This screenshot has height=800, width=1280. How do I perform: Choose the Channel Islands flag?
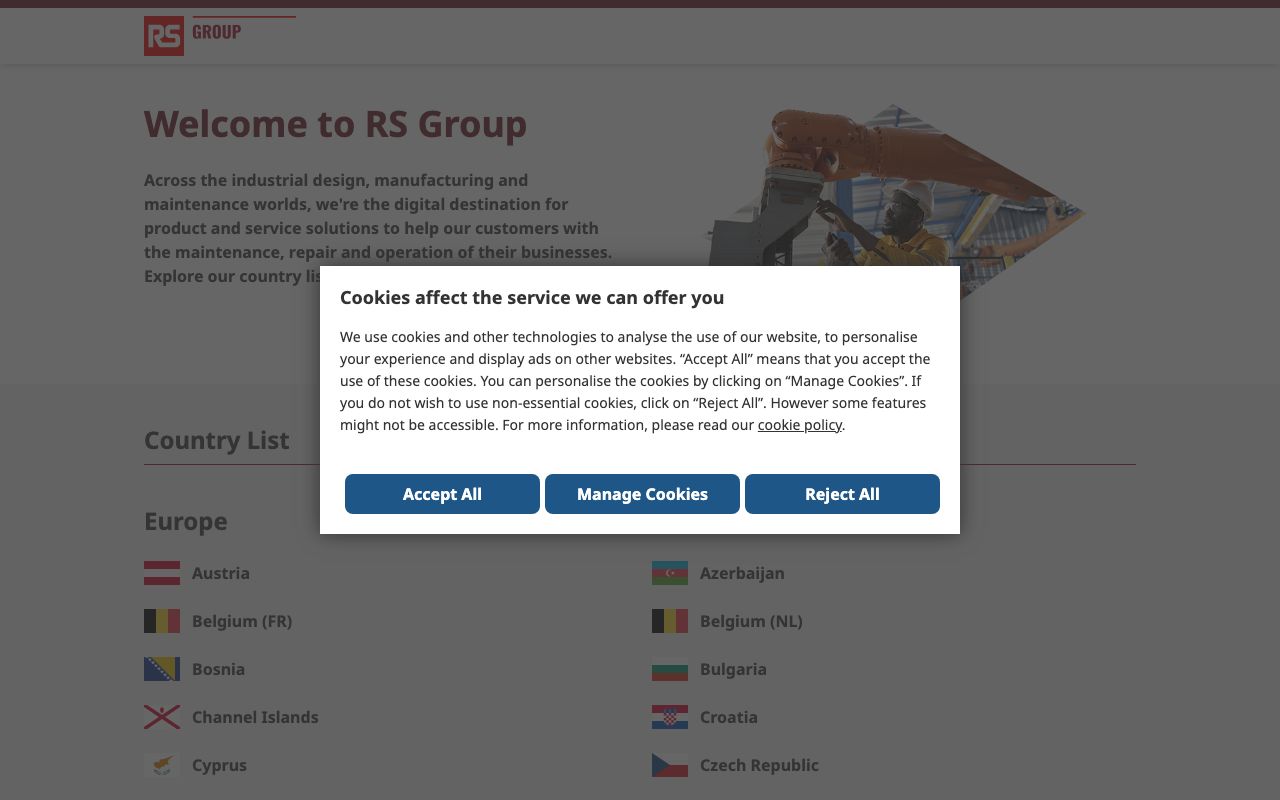[162, 717]
